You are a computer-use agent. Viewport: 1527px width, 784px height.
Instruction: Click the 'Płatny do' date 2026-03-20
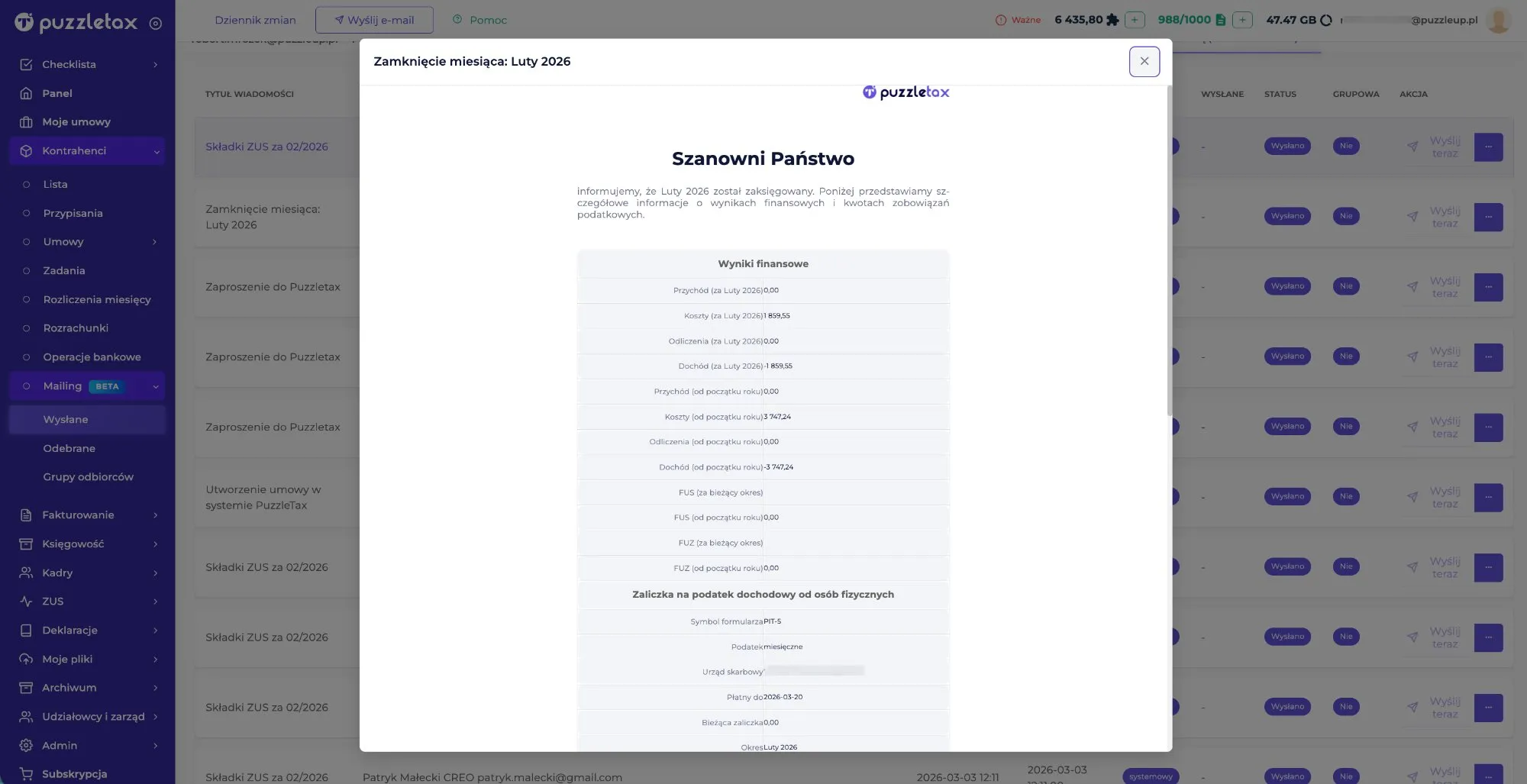tap(783, 697)
